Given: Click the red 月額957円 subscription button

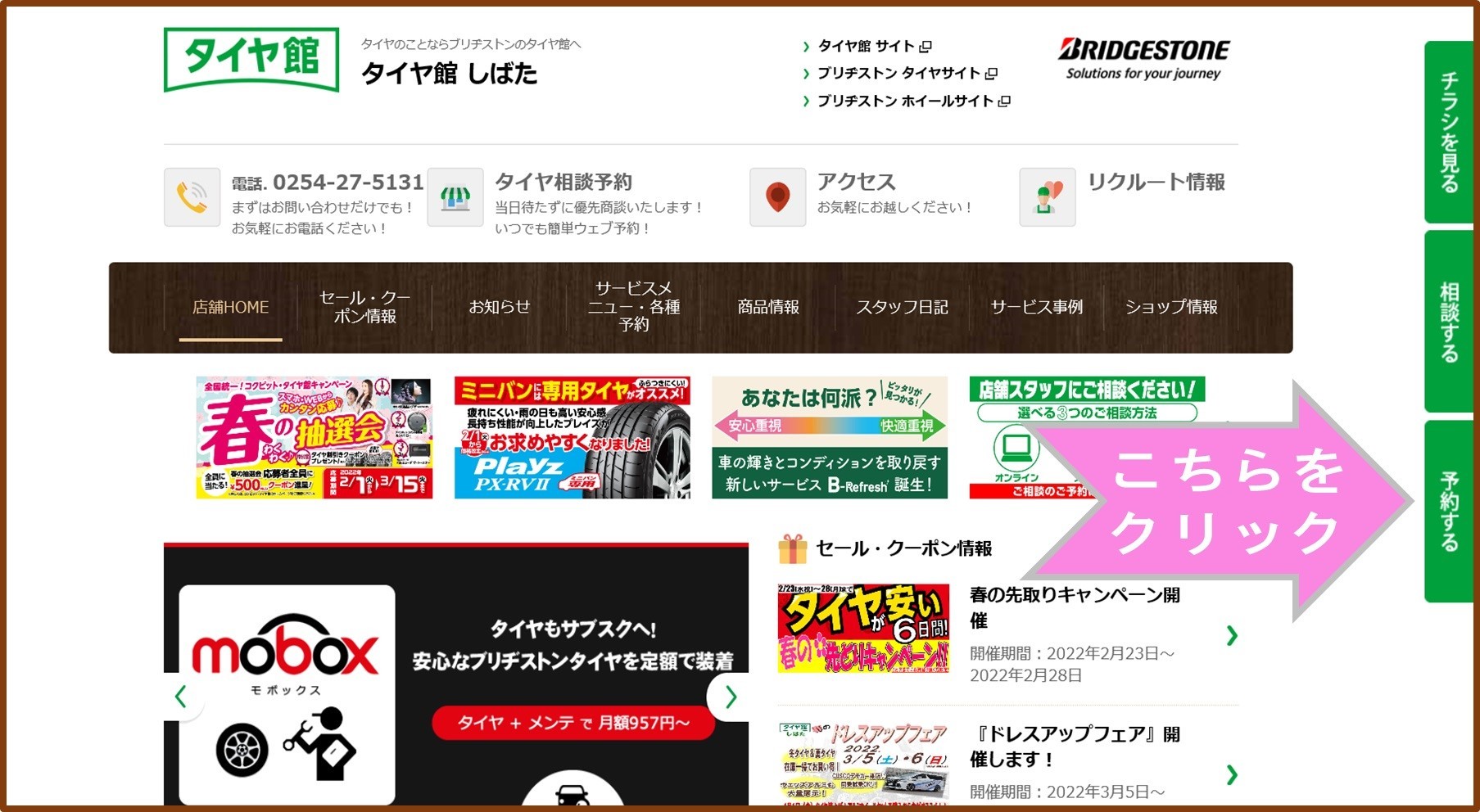Looking at the screenshot, I should [x=573, y=722].
